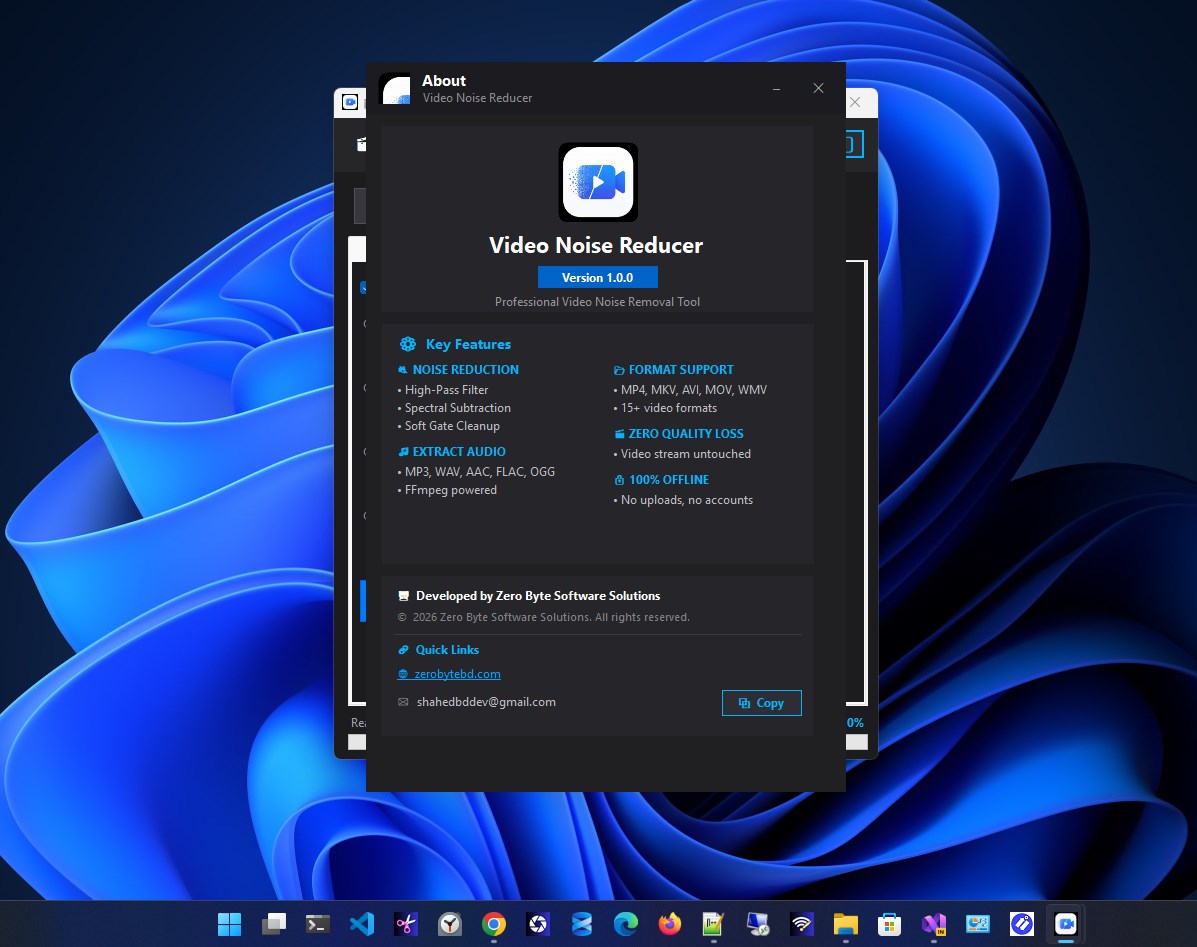Open the Wi-Fi app icon in taskbar
Screen dimensions: 1197x947
pyautogui.click(x=802, y=924)
